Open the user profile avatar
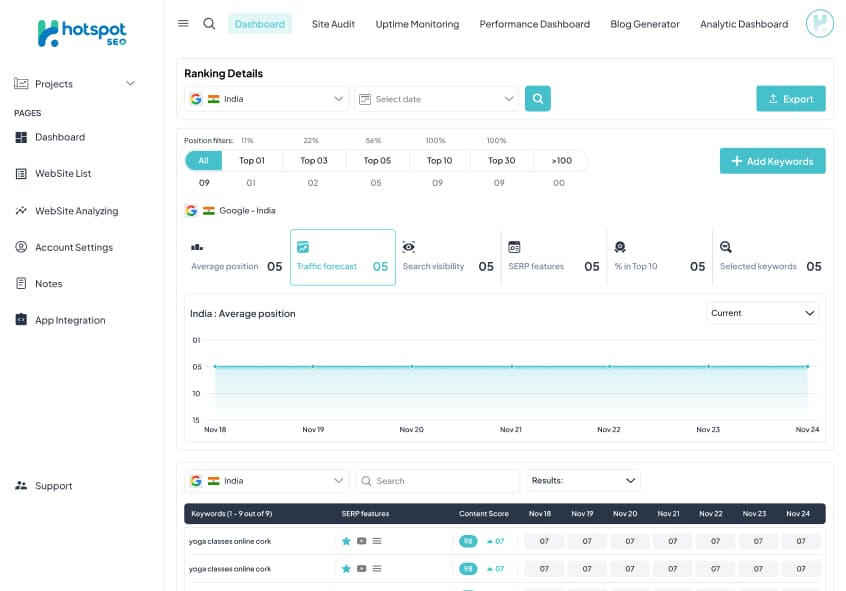The image size is (846, 591). pyautogui.click(x=820, y=24)
